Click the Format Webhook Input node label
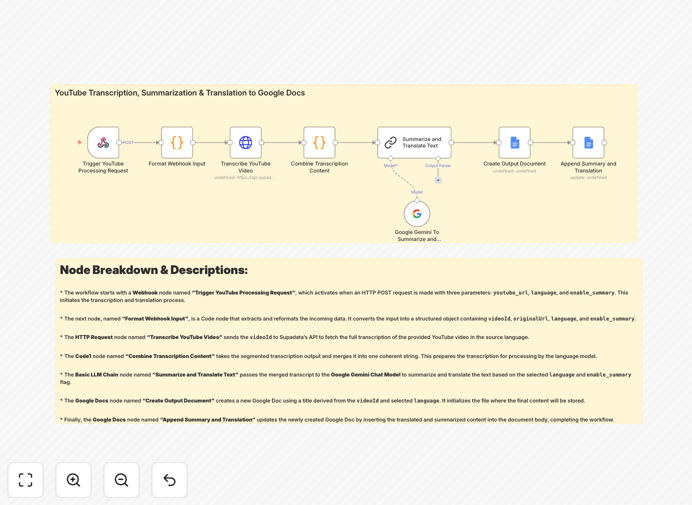Viewport: 692px width, 505px height. (x=177, y=164)
